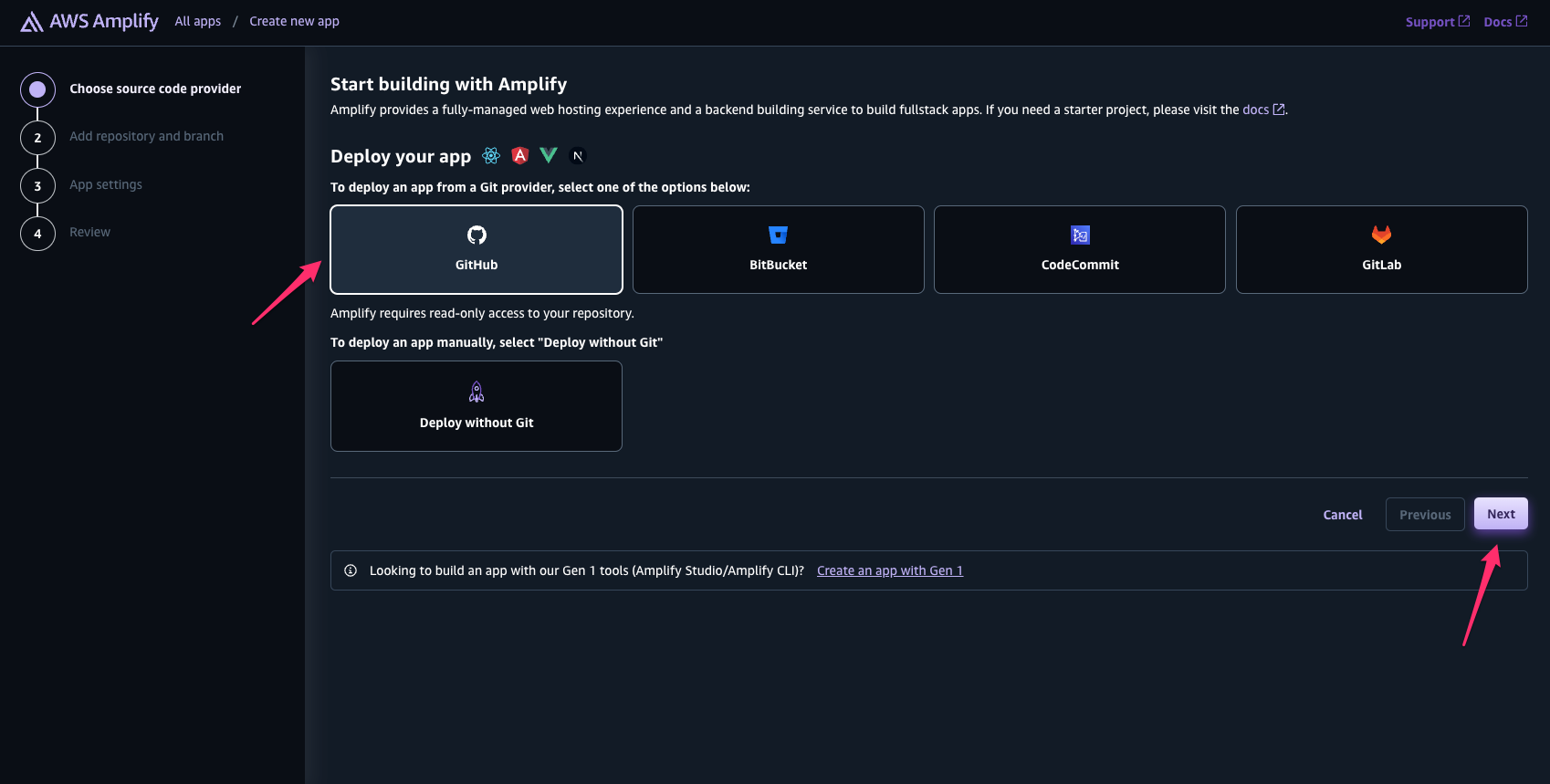
Task: Click the external-link icon after docs text
Action: coord(1279,110)
